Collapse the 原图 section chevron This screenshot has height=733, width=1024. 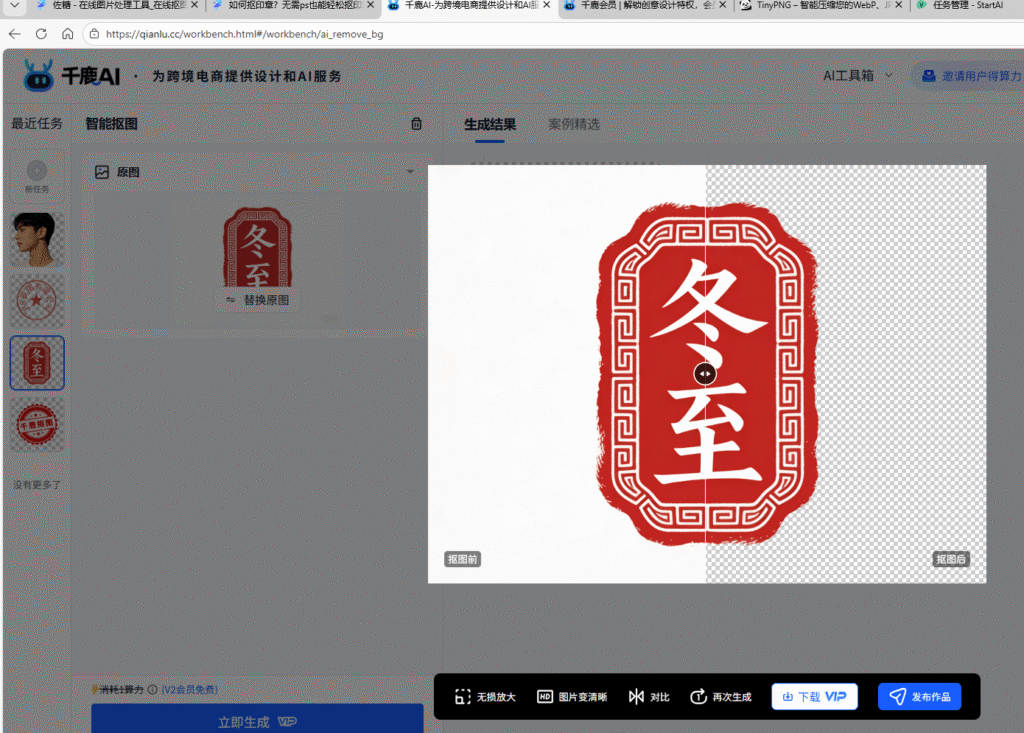coord(410,171)
